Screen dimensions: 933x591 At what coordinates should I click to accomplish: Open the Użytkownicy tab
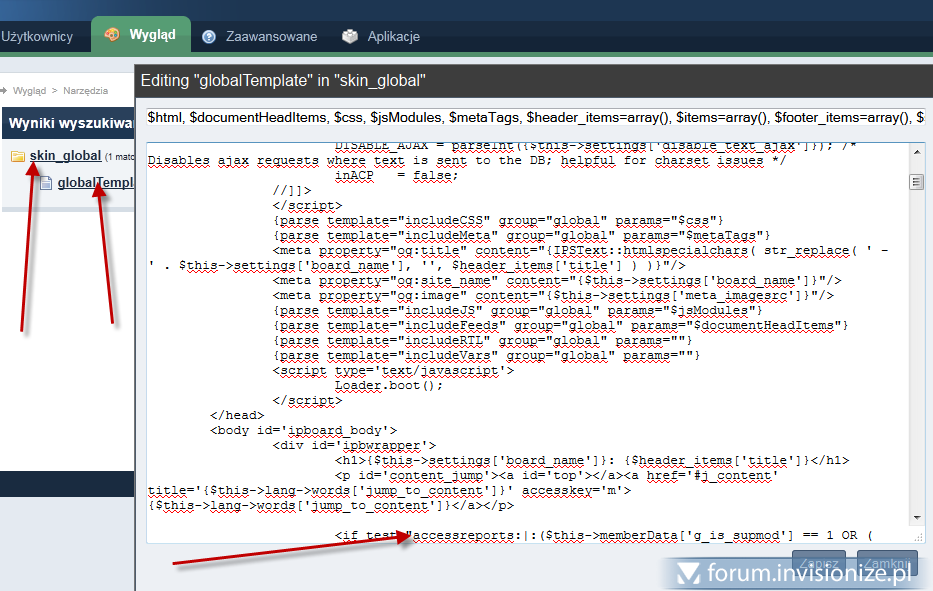pyautogui.click(x=37, y=37)
